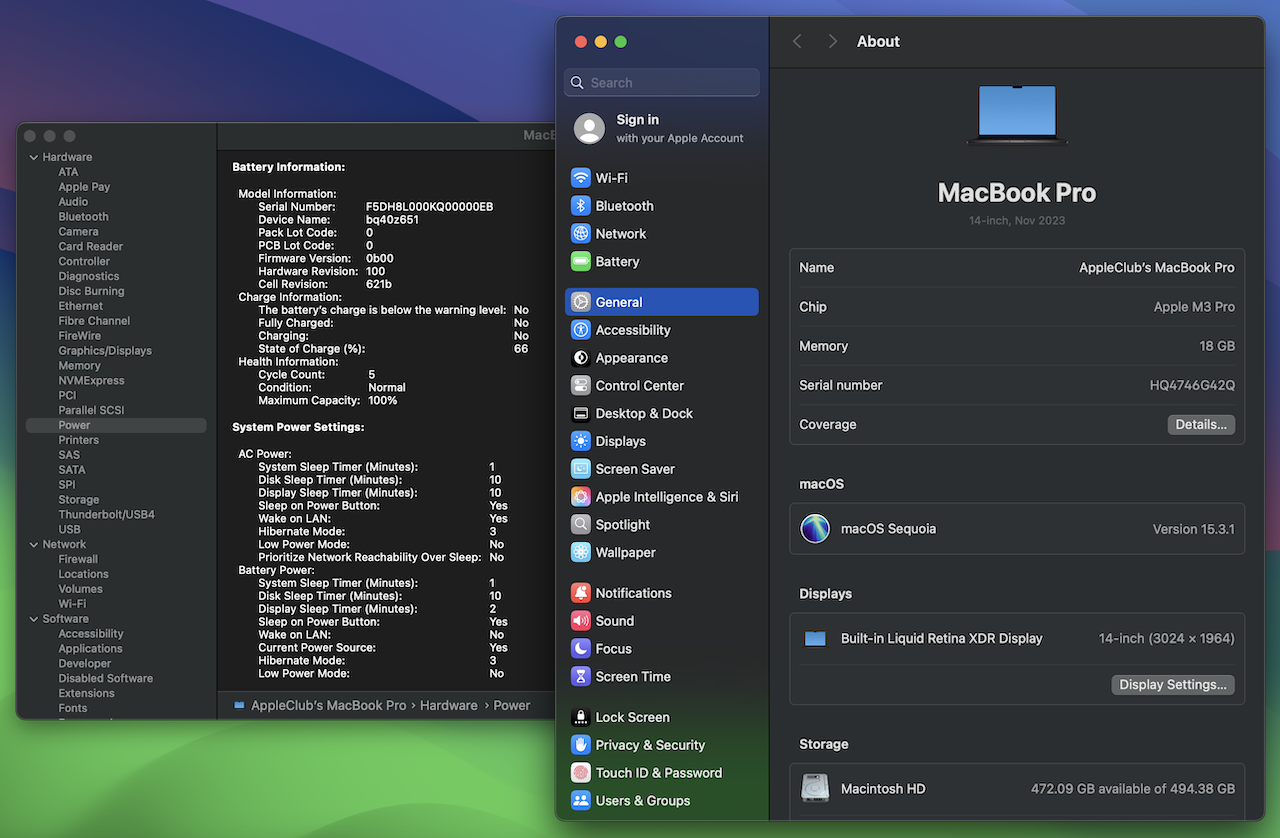Click the 18 GB memory value
Screen dimensions: 1280x838
[x=1217, y=346]
